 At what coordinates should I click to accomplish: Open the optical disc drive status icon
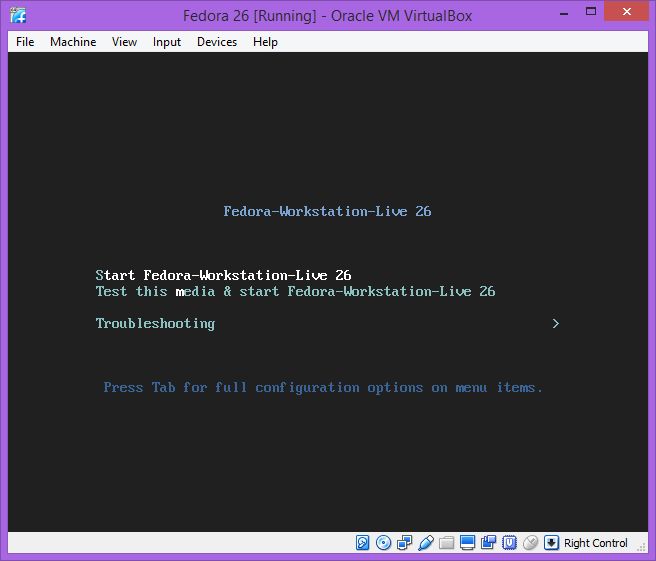(384, 543)
